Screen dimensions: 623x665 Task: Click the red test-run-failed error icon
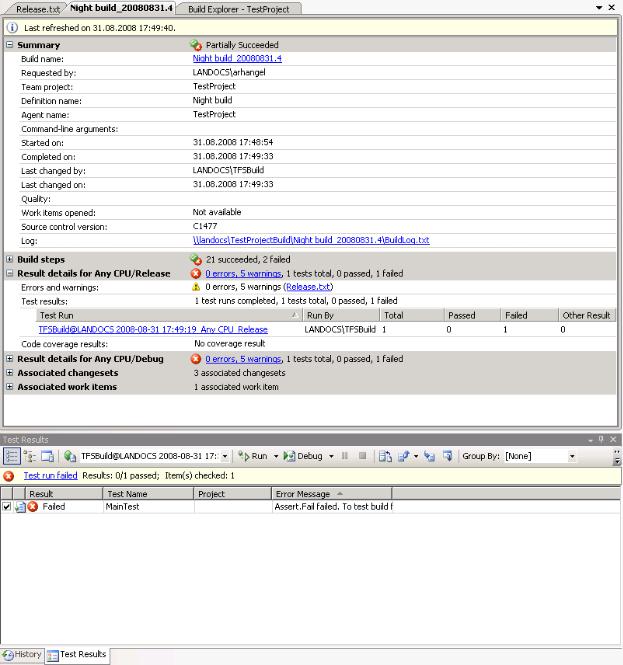[x=9, y=476]
